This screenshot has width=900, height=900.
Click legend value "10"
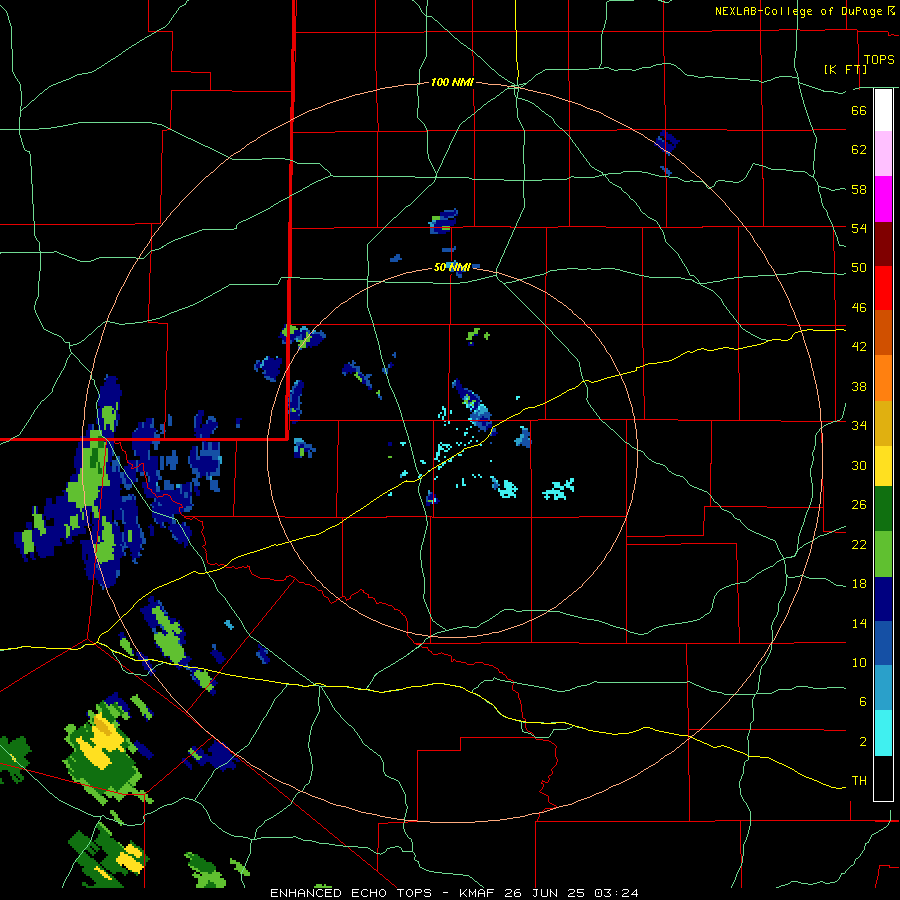(x=859, y=662)
